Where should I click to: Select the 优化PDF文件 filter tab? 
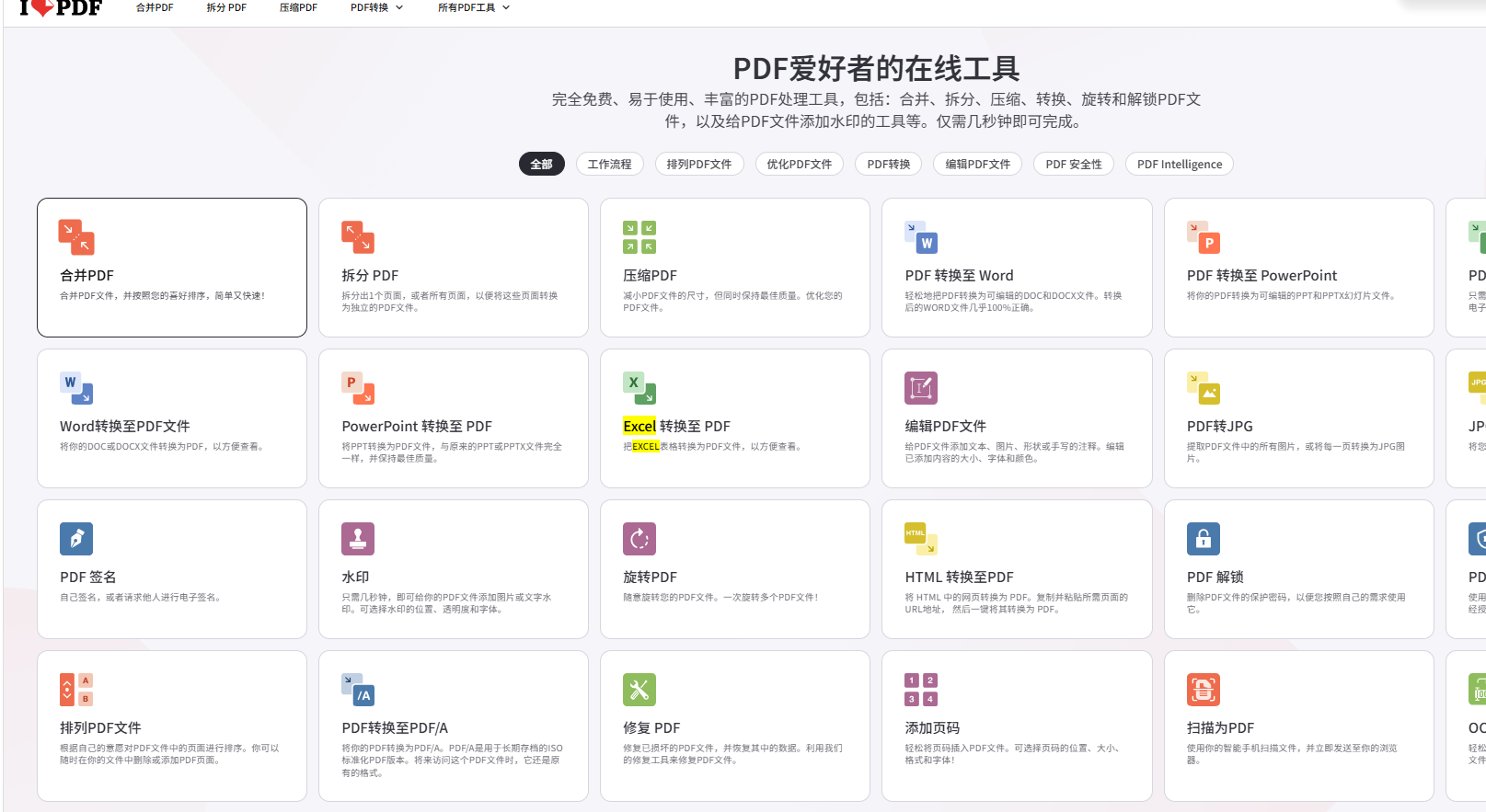pos(800,164)
